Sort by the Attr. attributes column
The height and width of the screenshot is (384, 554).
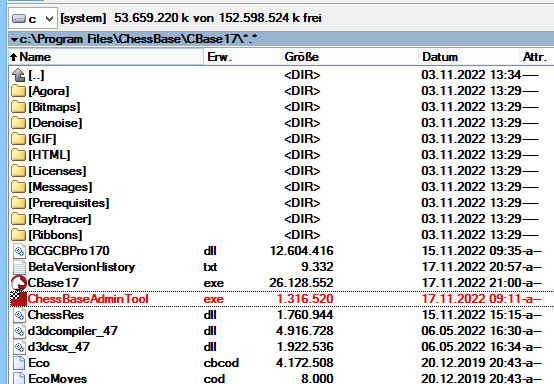tap(536, 57)
